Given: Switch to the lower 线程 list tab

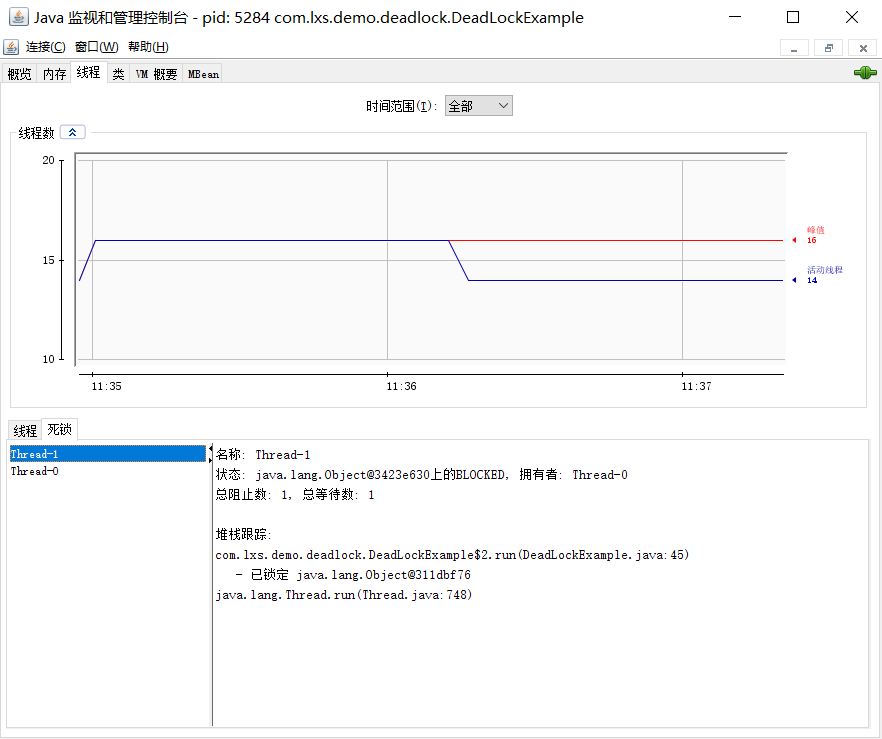Looking at the screenshot, I should (25, 431).
